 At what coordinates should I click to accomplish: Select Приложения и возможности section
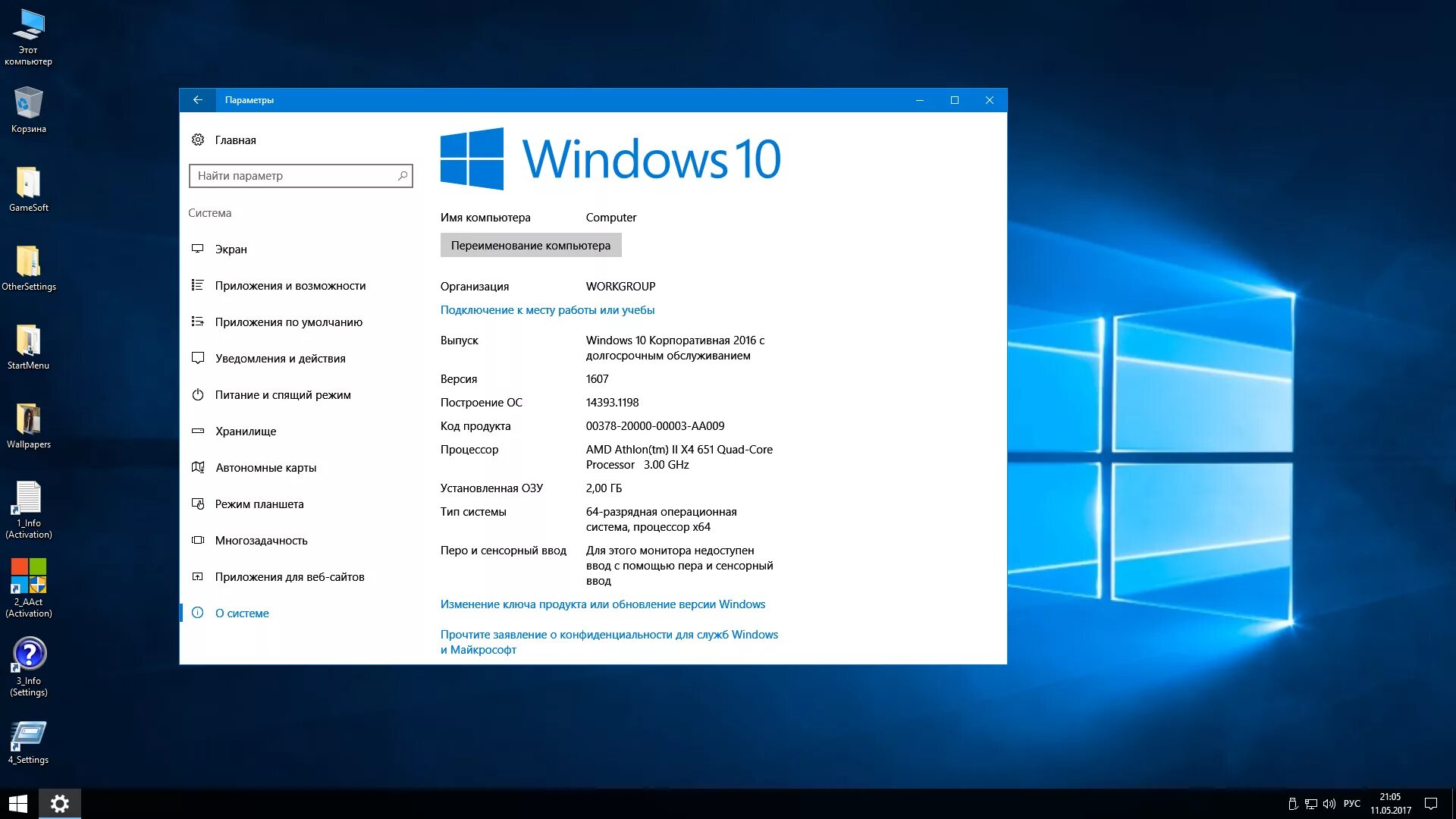(x=290, y=286)
